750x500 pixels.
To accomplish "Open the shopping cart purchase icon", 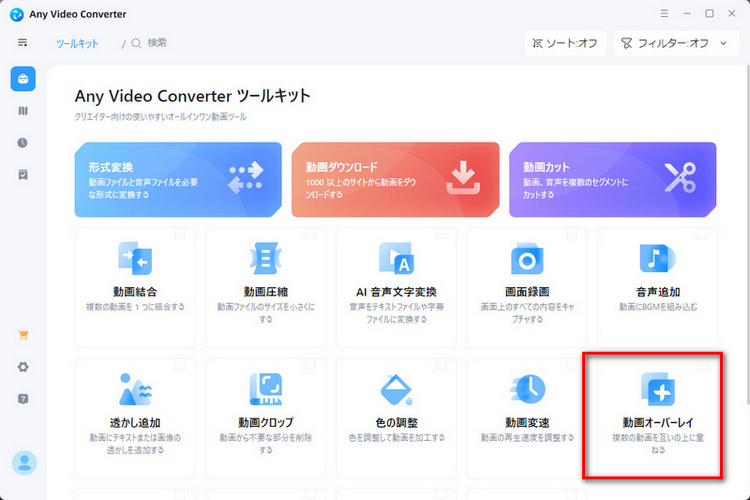I will click(23, 335).
